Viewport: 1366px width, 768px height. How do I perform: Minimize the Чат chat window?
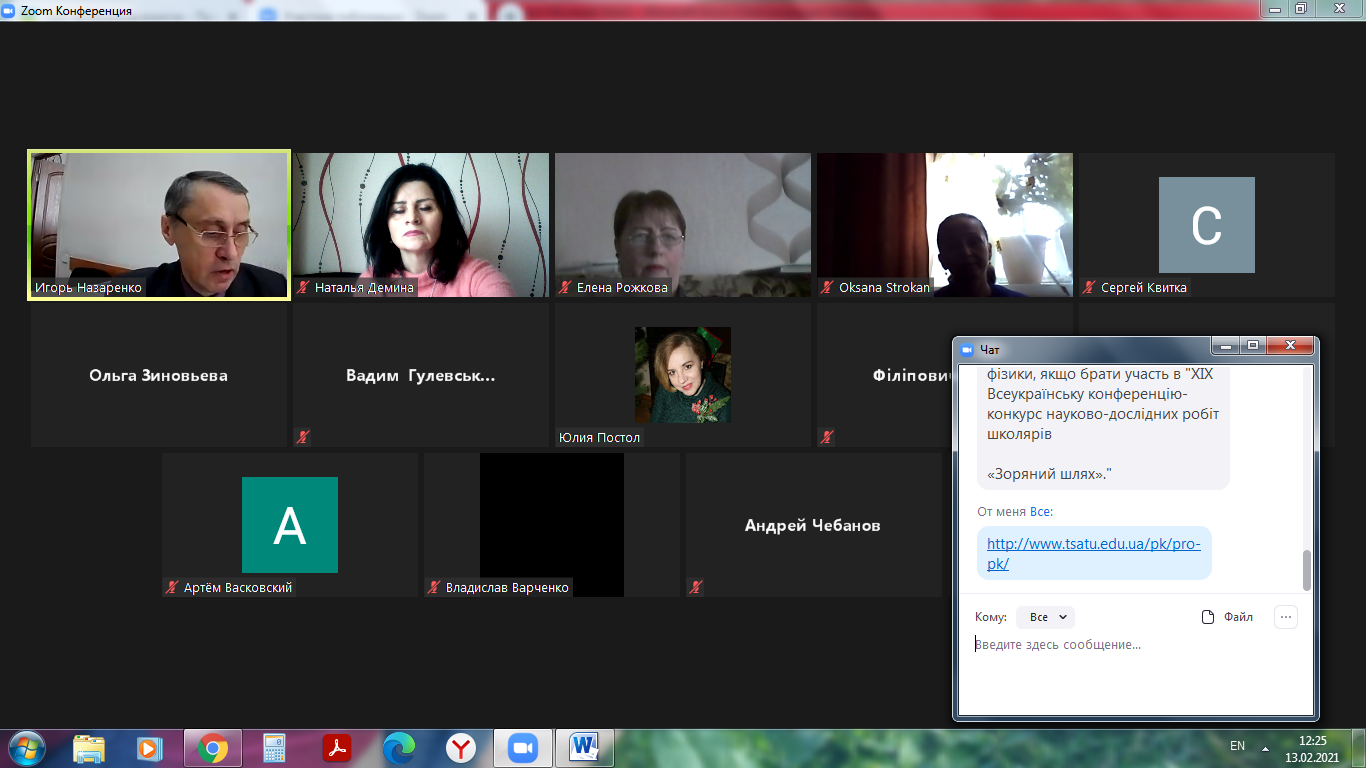(1226, 346)
